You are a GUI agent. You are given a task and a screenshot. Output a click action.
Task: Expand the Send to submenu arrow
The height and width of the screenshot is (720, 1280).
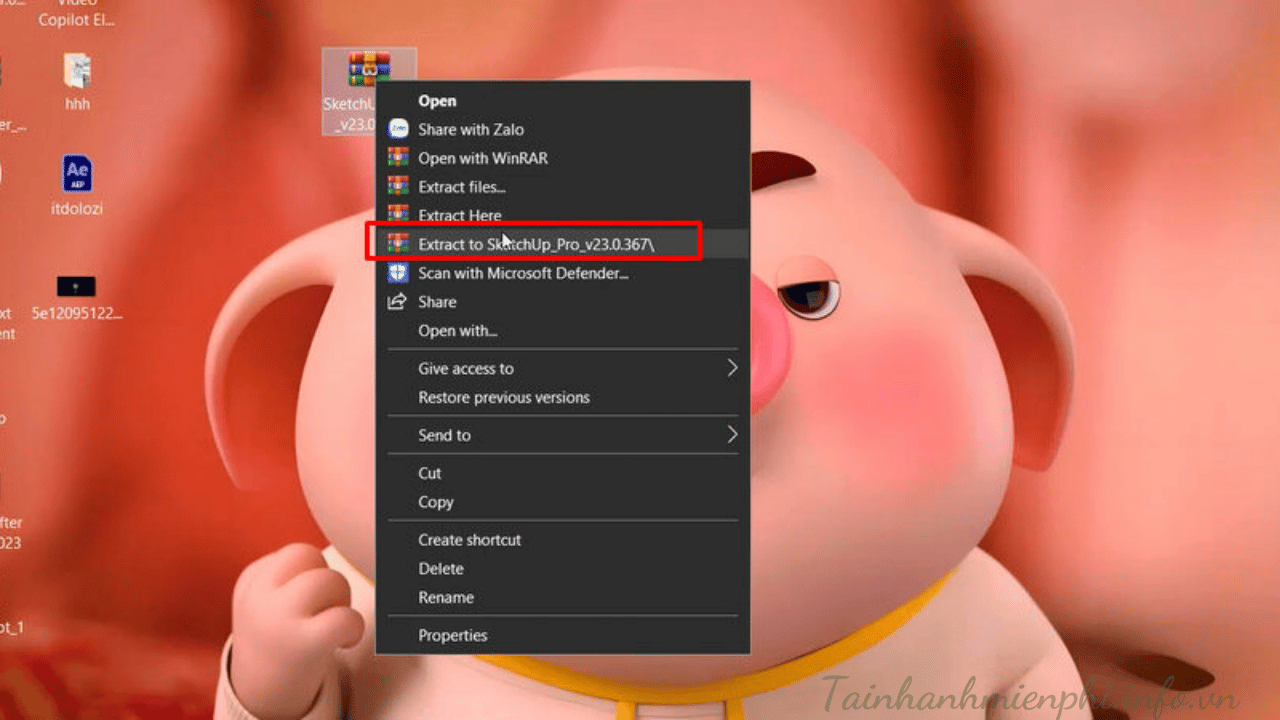(732, 435)
